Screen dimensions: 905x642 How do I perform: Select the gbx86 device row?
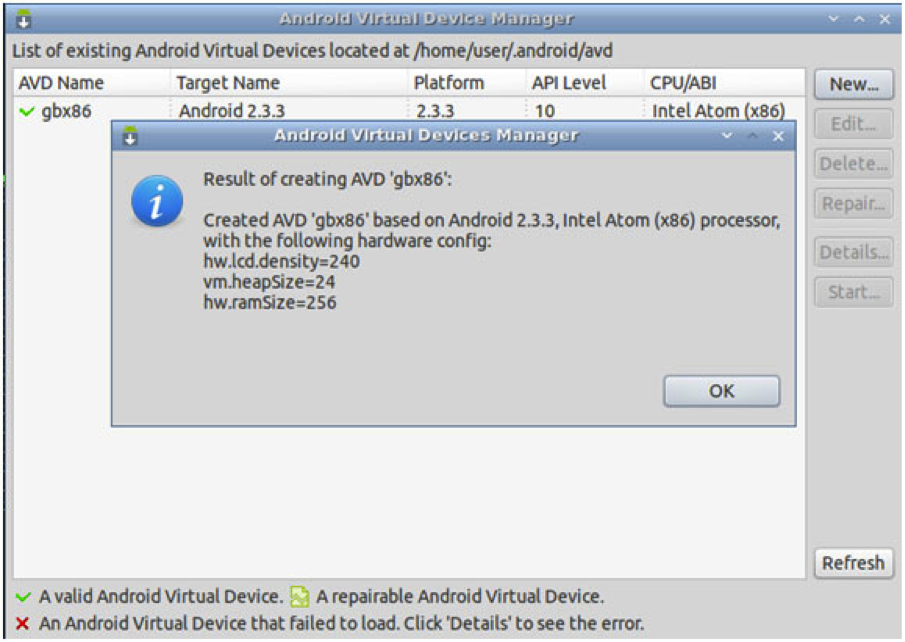click(66, 111)
